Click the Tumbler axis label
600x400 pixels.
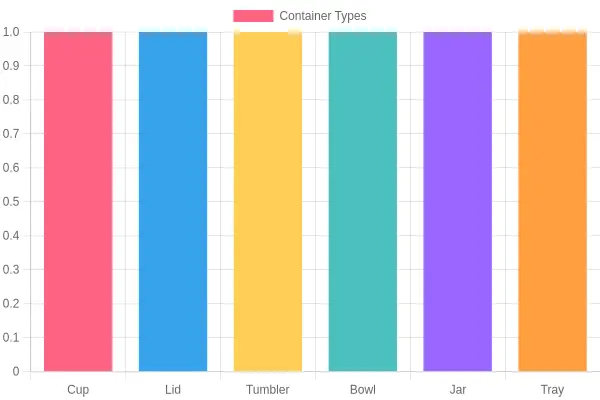[x=268, y=390]
